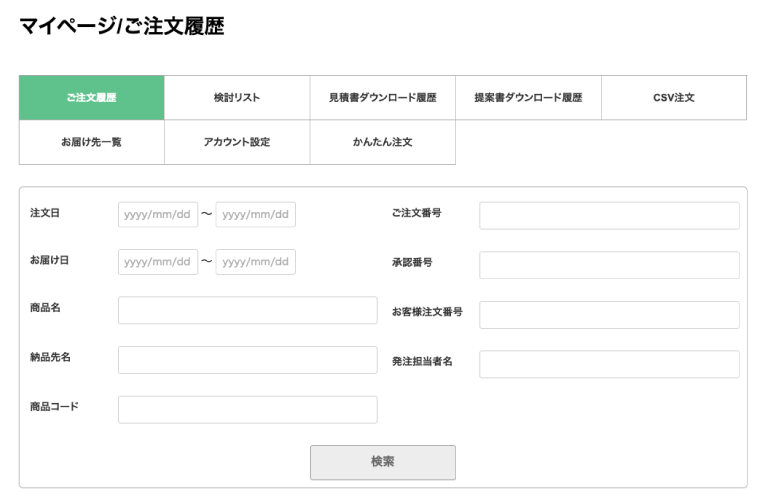The width and height of the screenshot is (768, 504).
Task: Click the 商品コード input field
Action: pyautogui.click(x=248, y=409)
